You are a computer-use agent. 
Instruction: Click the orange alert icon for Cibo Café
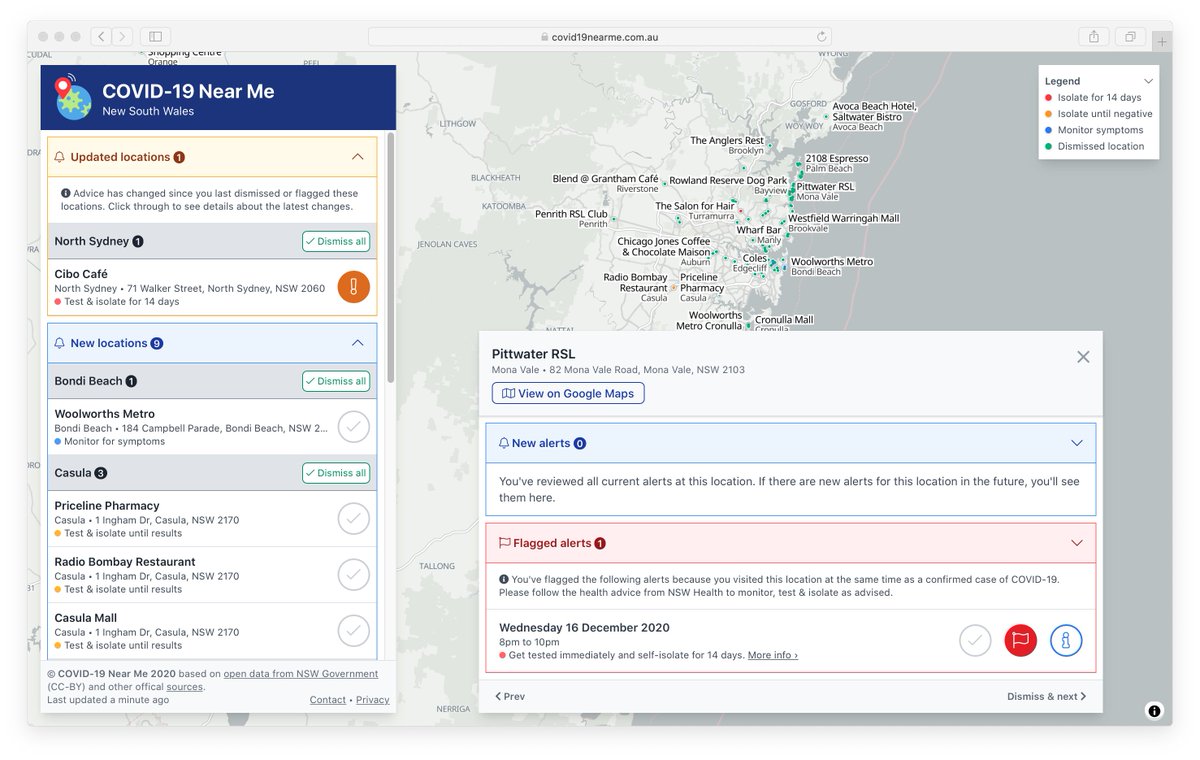[354, 287]
